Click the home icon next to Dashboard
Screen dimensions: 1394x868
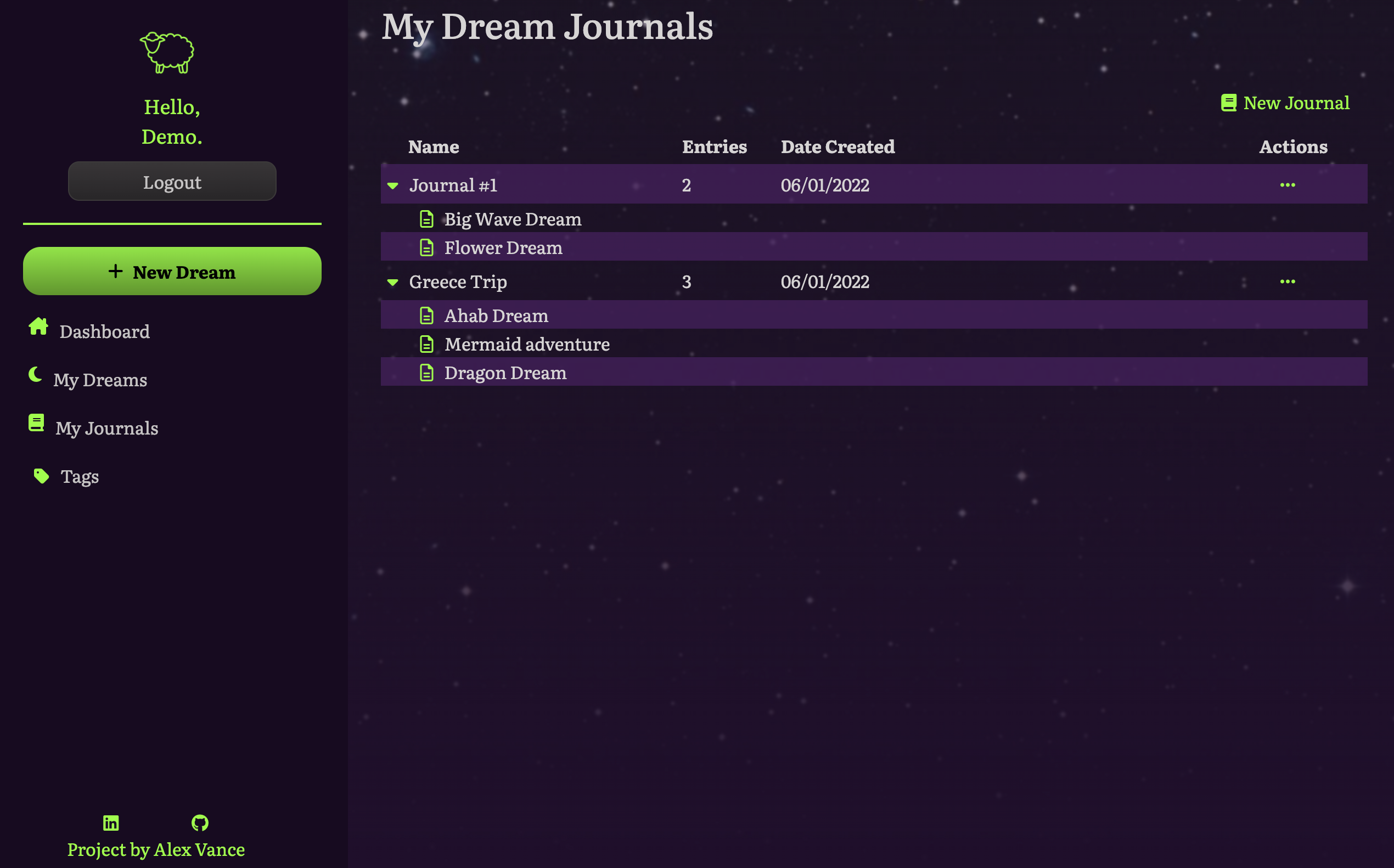38,326
